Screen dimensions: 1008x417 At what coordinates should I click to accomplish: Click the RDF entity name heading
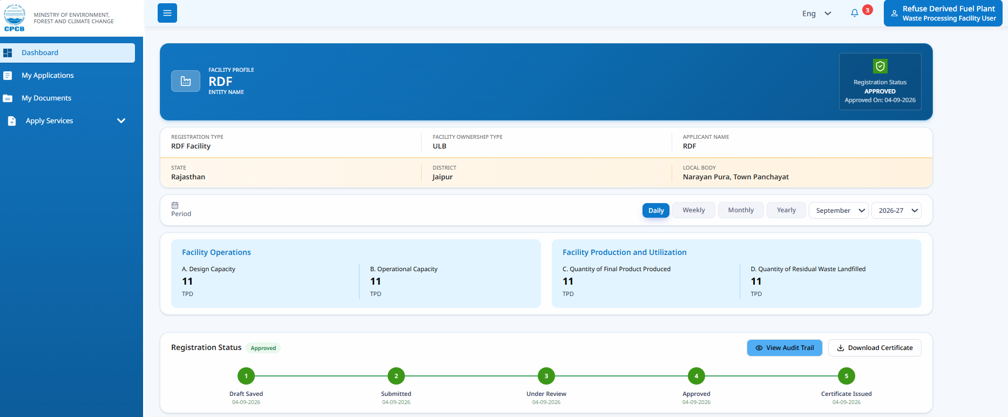tap(220, 82)
